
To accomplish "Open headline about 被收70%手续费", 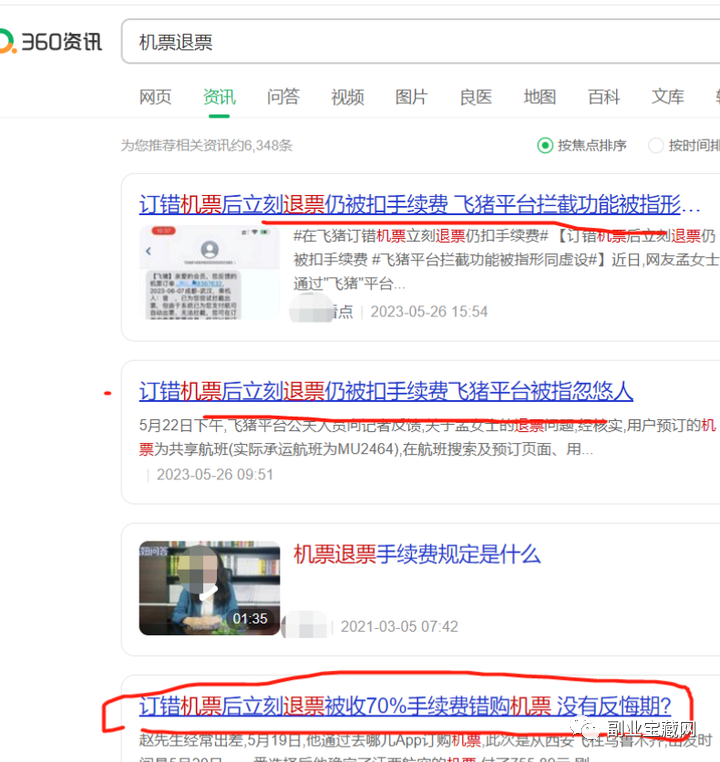I will point(405,706).
